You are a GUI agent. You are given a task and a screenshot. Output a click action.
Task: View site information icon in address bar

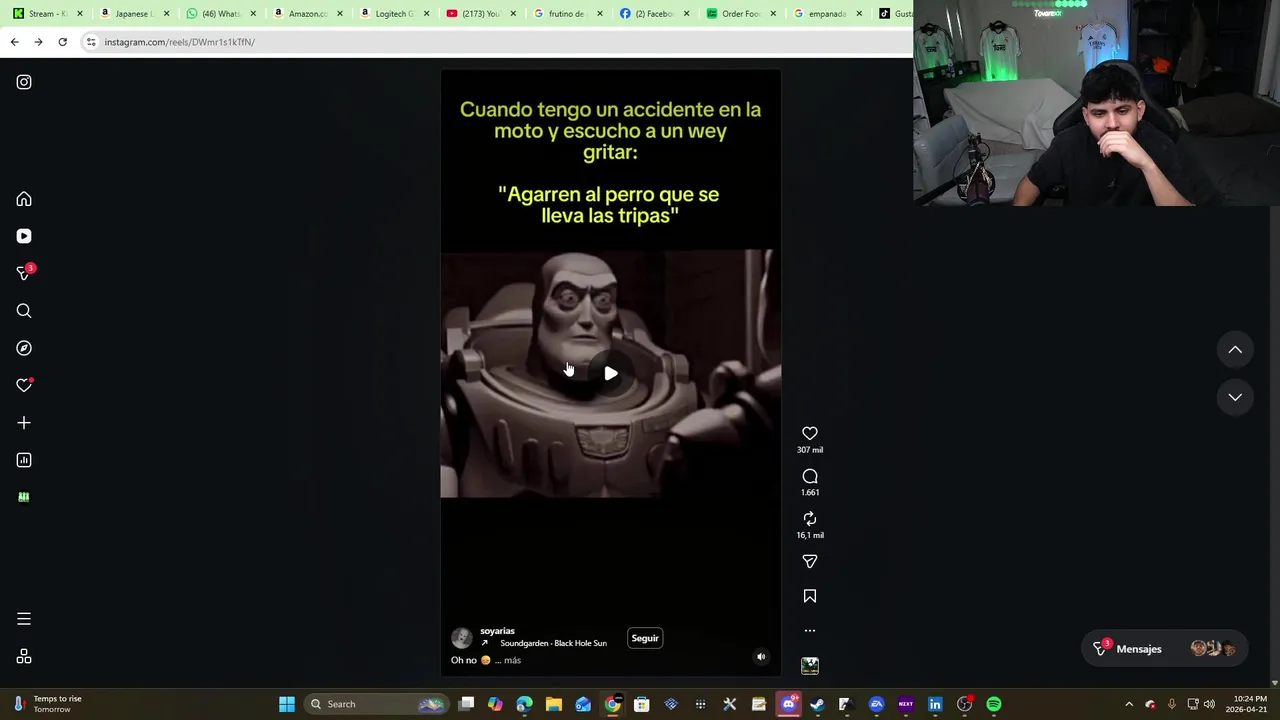pyautogui.click(x=91, y=42)
